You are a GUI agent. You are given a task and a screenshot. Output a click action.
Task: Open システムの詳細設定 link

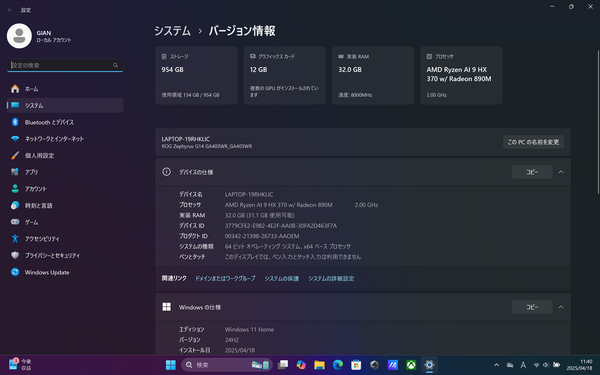(331, 279)
